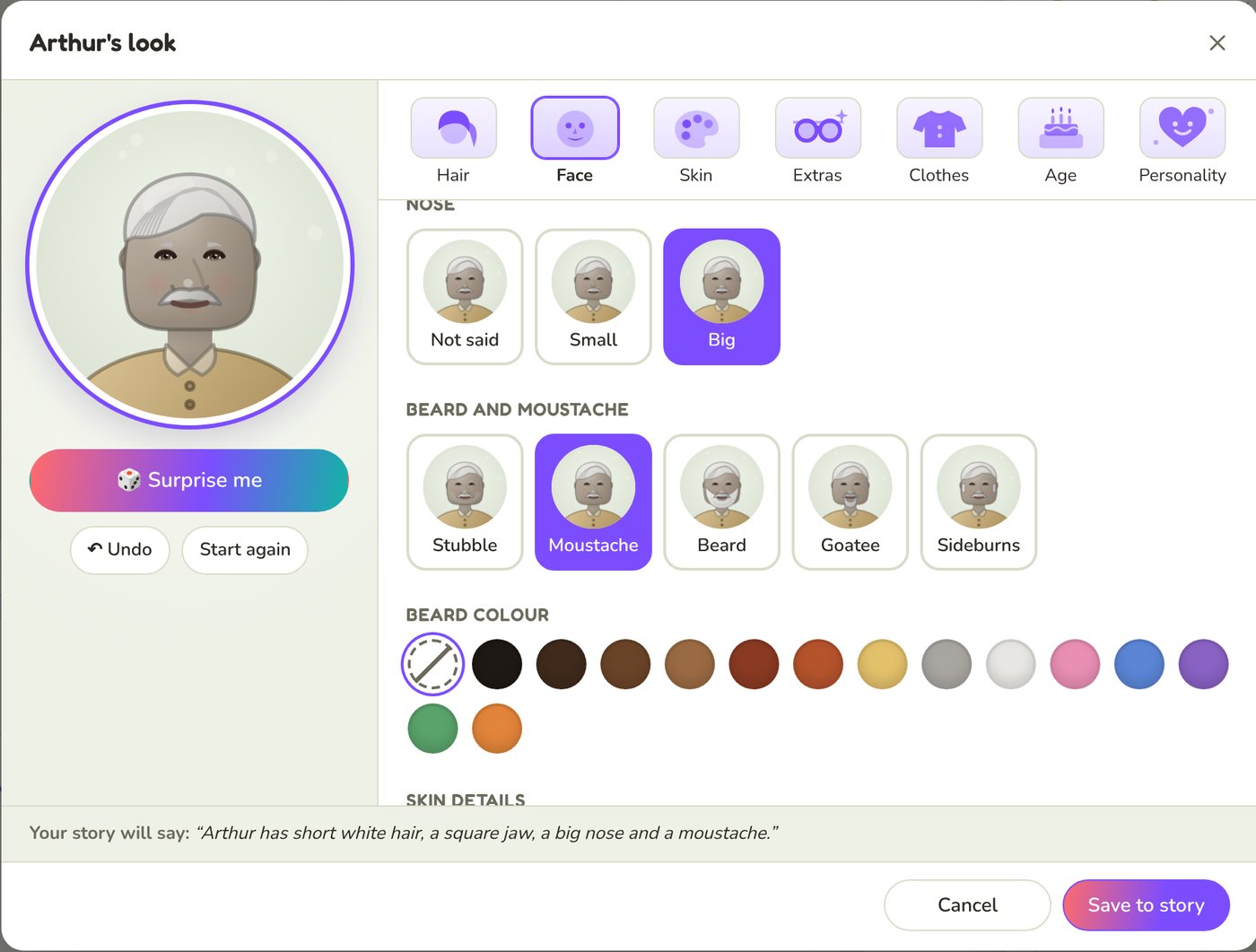Image resolution: width=1256 pixels, height=952 pixels.
Task: Select the Stubble facial hair option
Action: pyautogui.click(x=465, y=502)
